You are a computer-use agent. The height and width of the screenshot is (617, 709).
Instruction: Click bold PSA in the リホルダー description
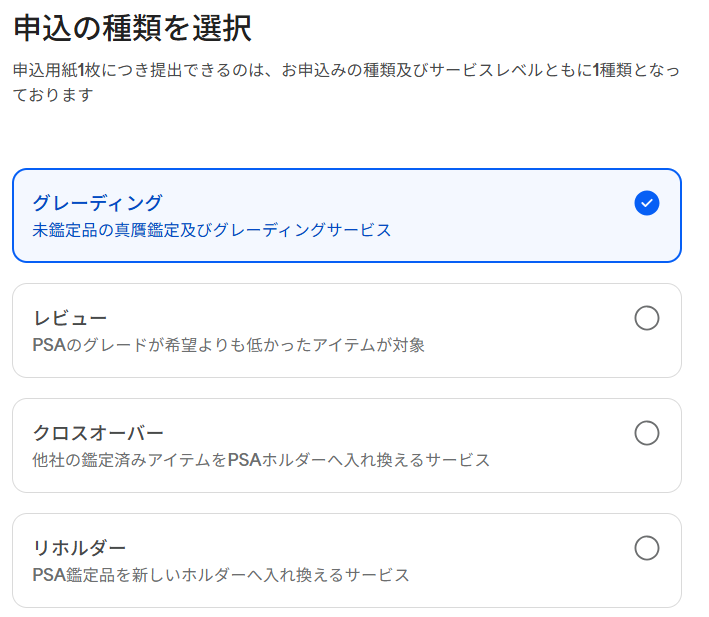[x=48, y=575]
